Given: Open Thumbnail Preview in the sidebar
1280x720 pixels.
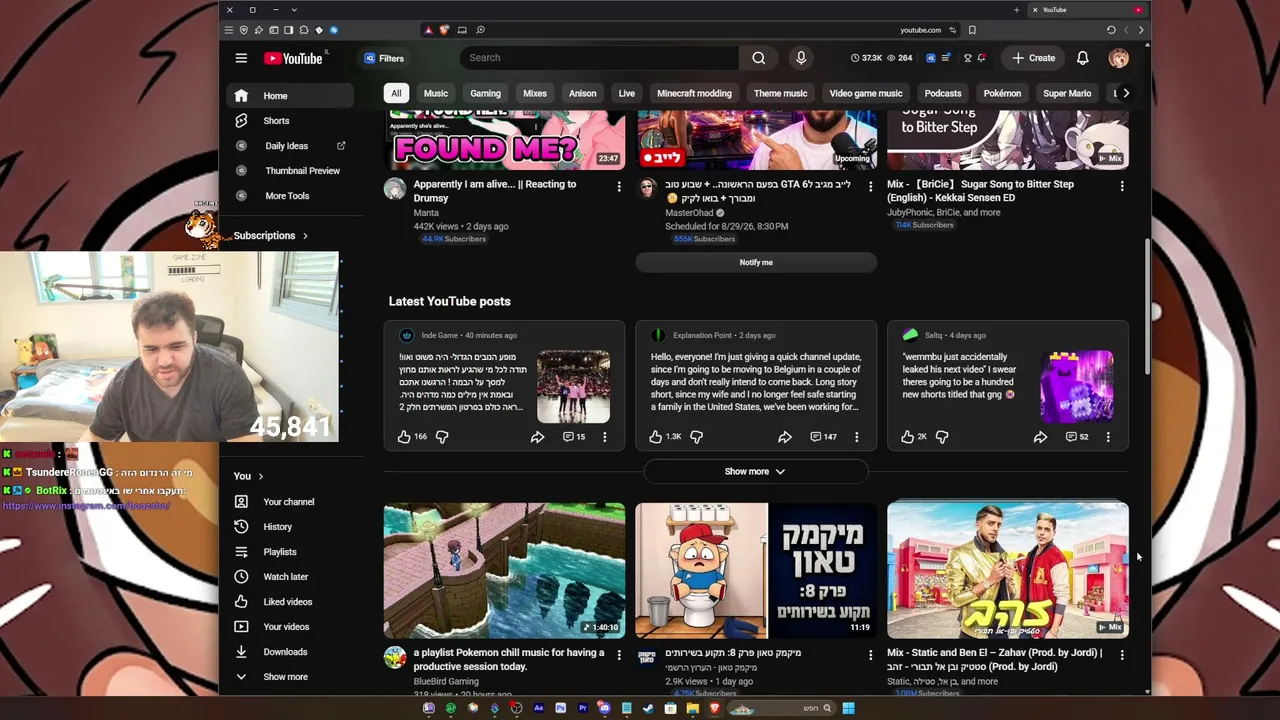Looking at the screenshot, I should [290, 171].
